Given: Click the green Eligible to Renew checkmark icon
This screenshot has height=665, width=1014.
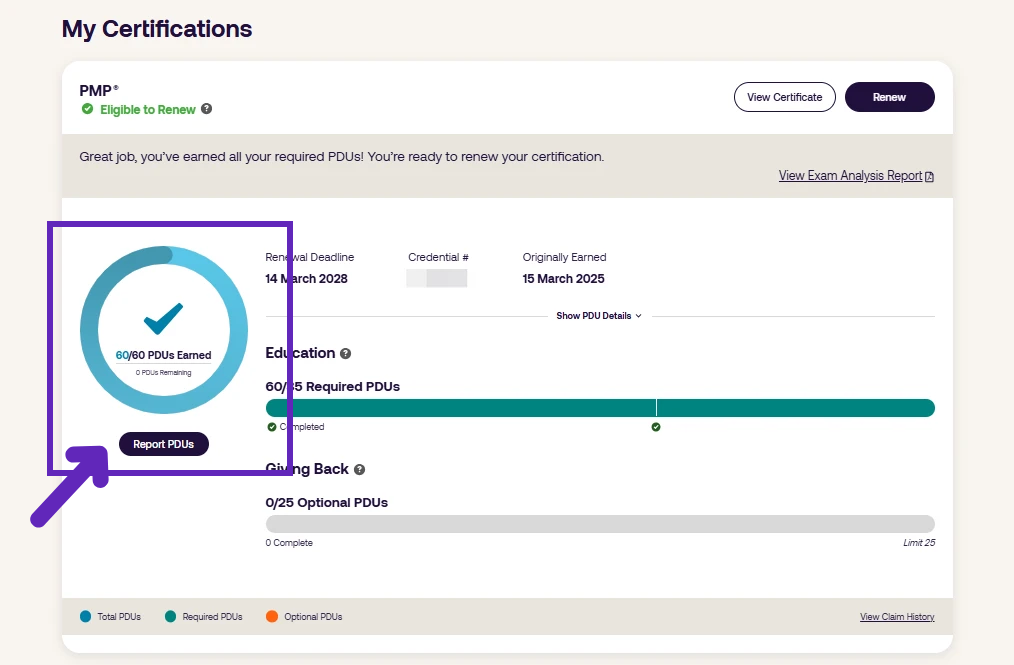Looking at the screenshot, I should pyautogui.click(x=87, y=109).
